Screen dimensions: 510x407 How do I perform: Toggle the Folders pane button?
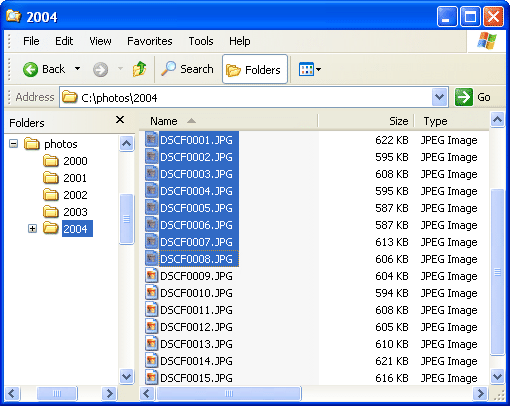click(x=255, y=69)
